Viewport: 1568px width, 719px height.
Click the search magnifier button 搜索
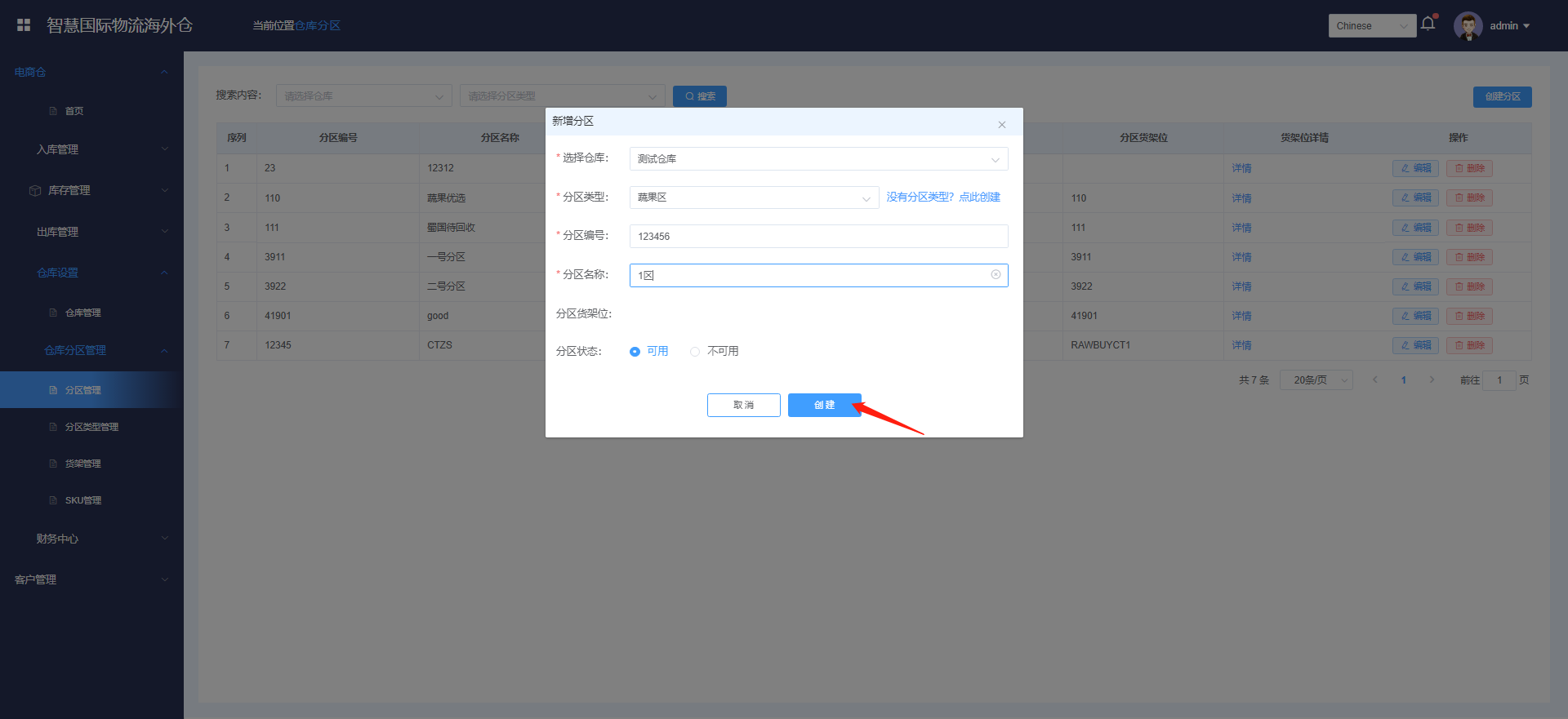tap(699, 96)
